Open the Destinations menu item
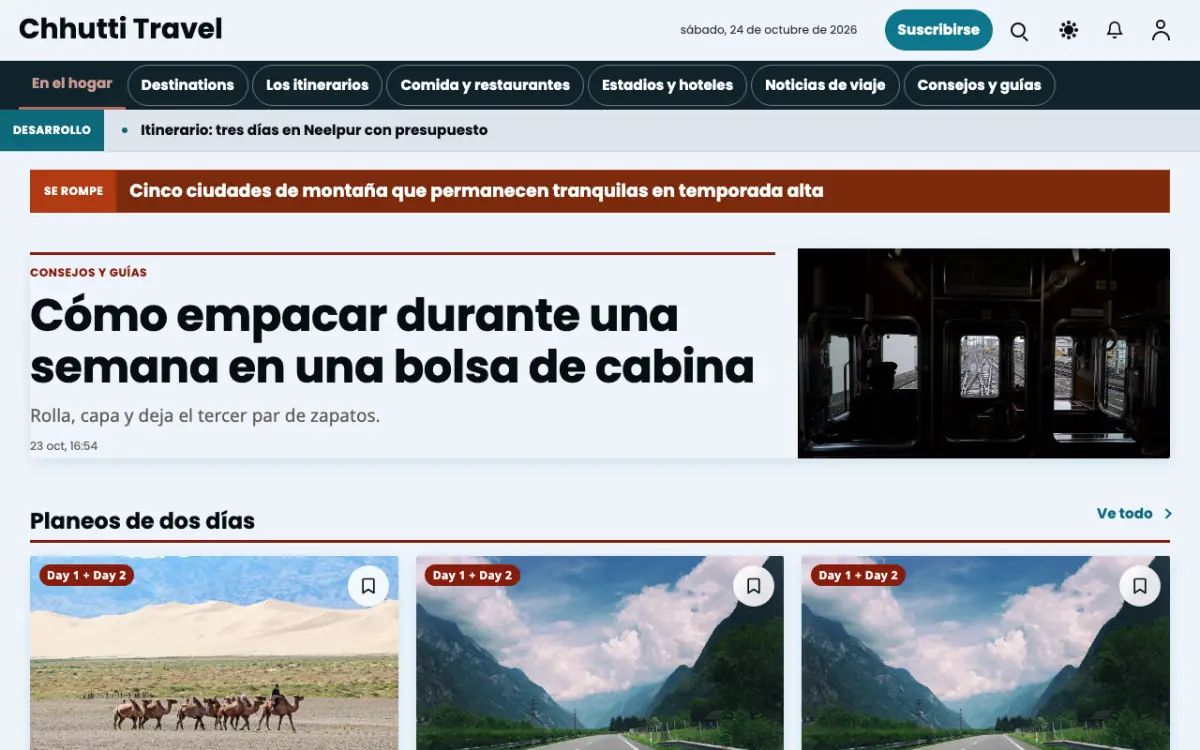 pos(187,85)
